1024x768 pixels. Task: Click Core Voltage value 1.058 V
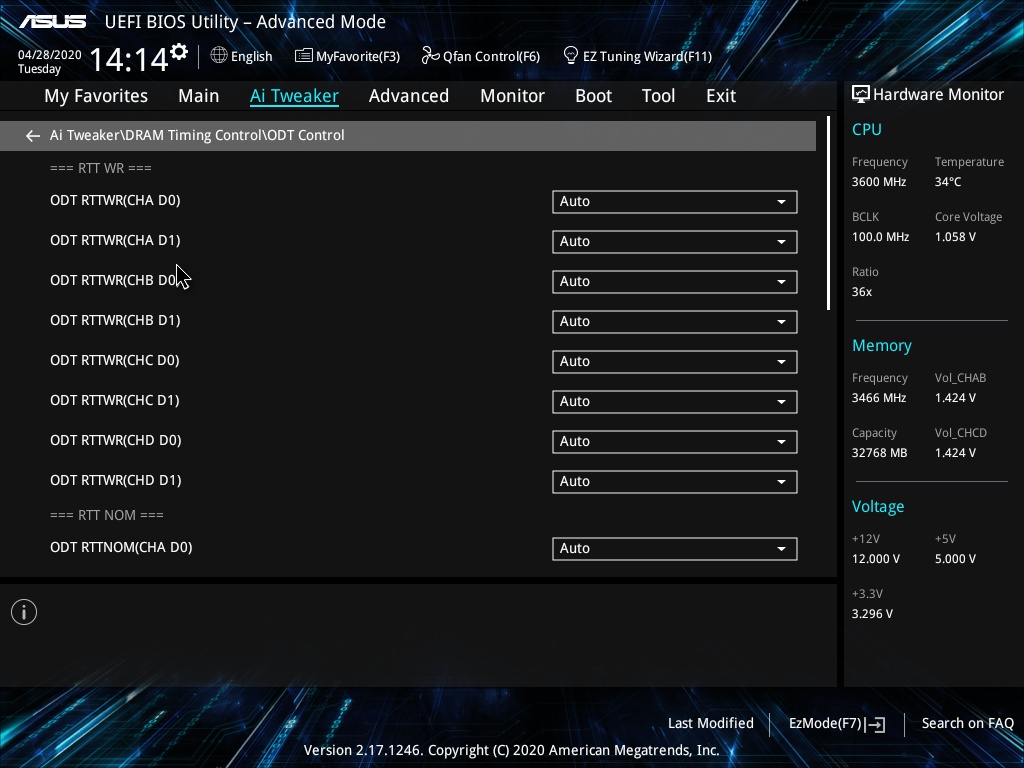click(955, 237)
